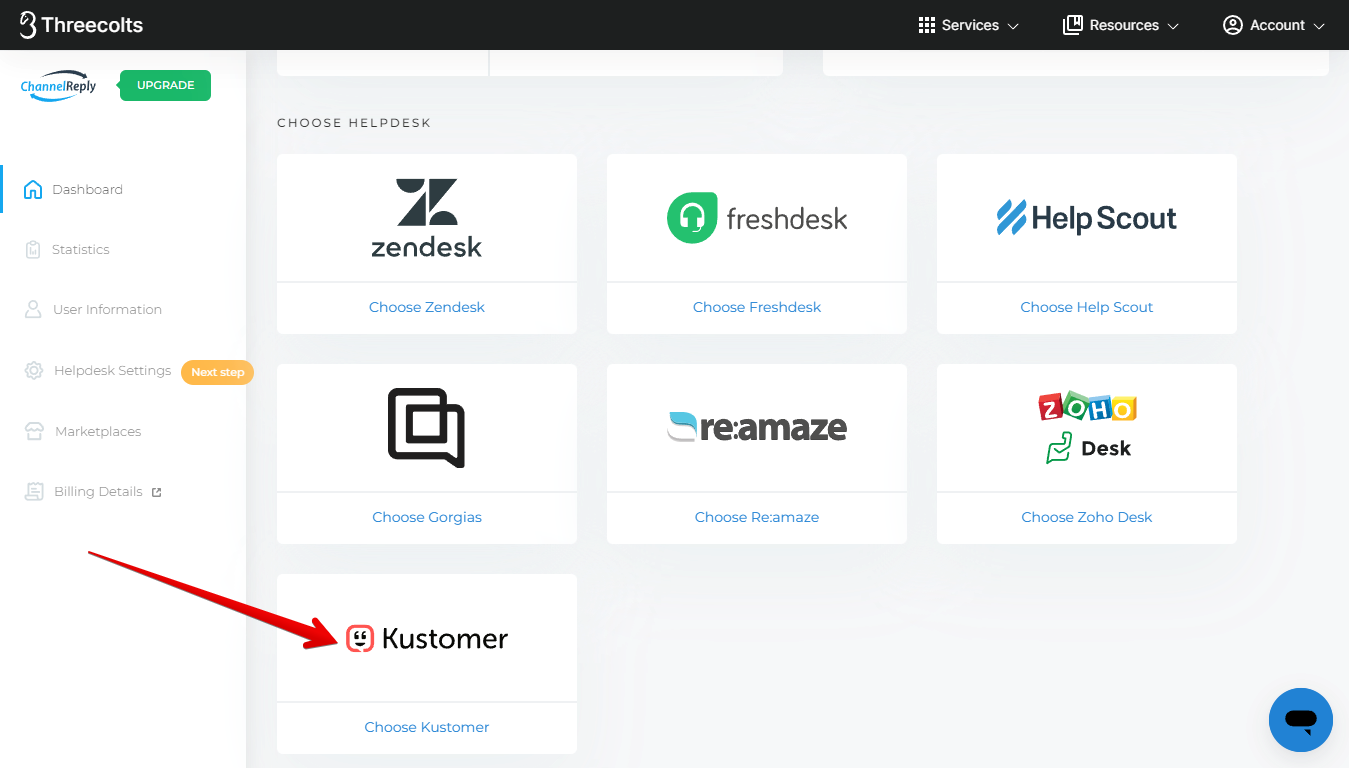Open Marketplaces in sidebar

click(x=98, y=432)
